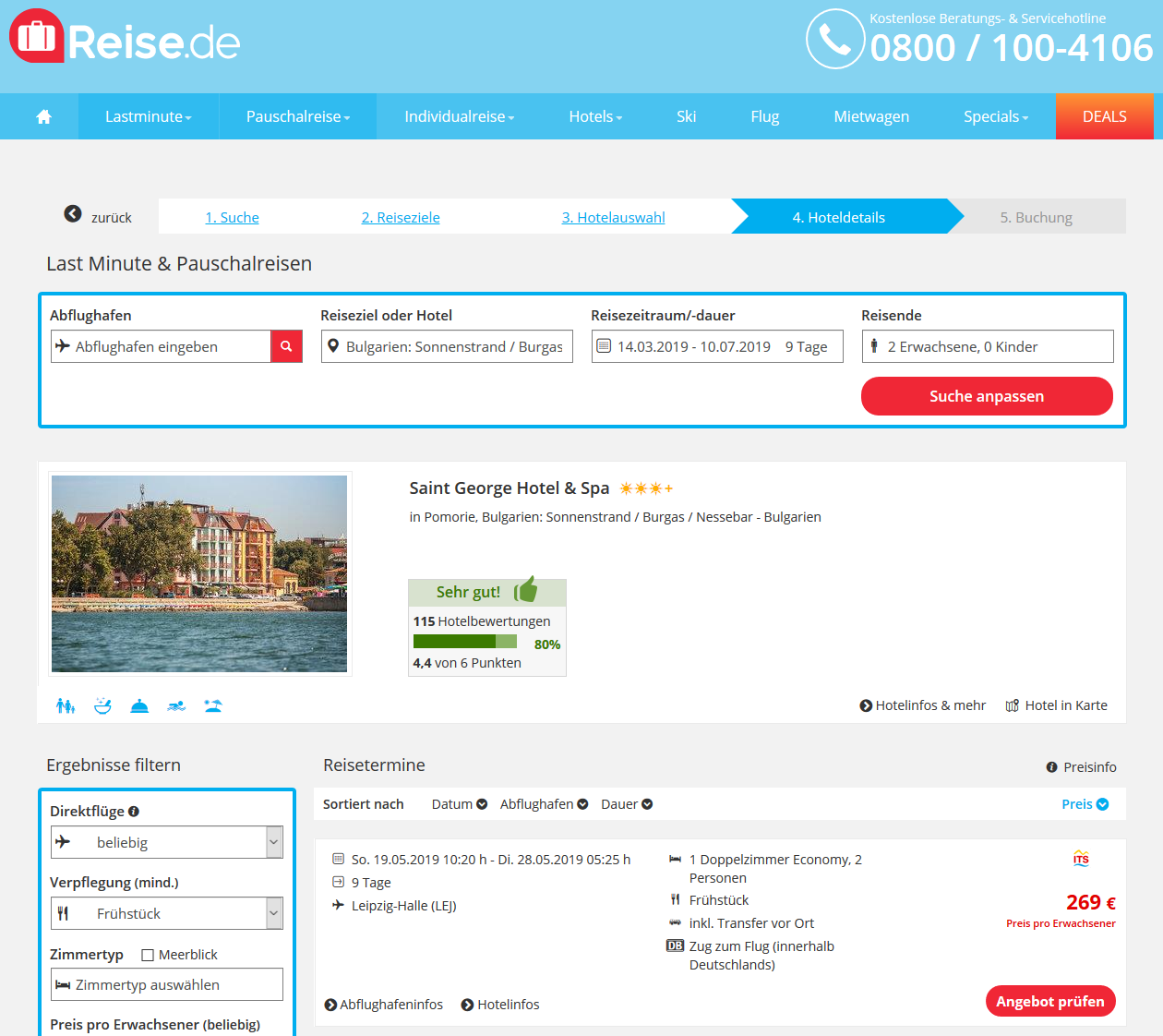Open the Abflughafeninfos link
The height and width of the screenshot is (1036, 1163).
click(x=383, y=1005)
